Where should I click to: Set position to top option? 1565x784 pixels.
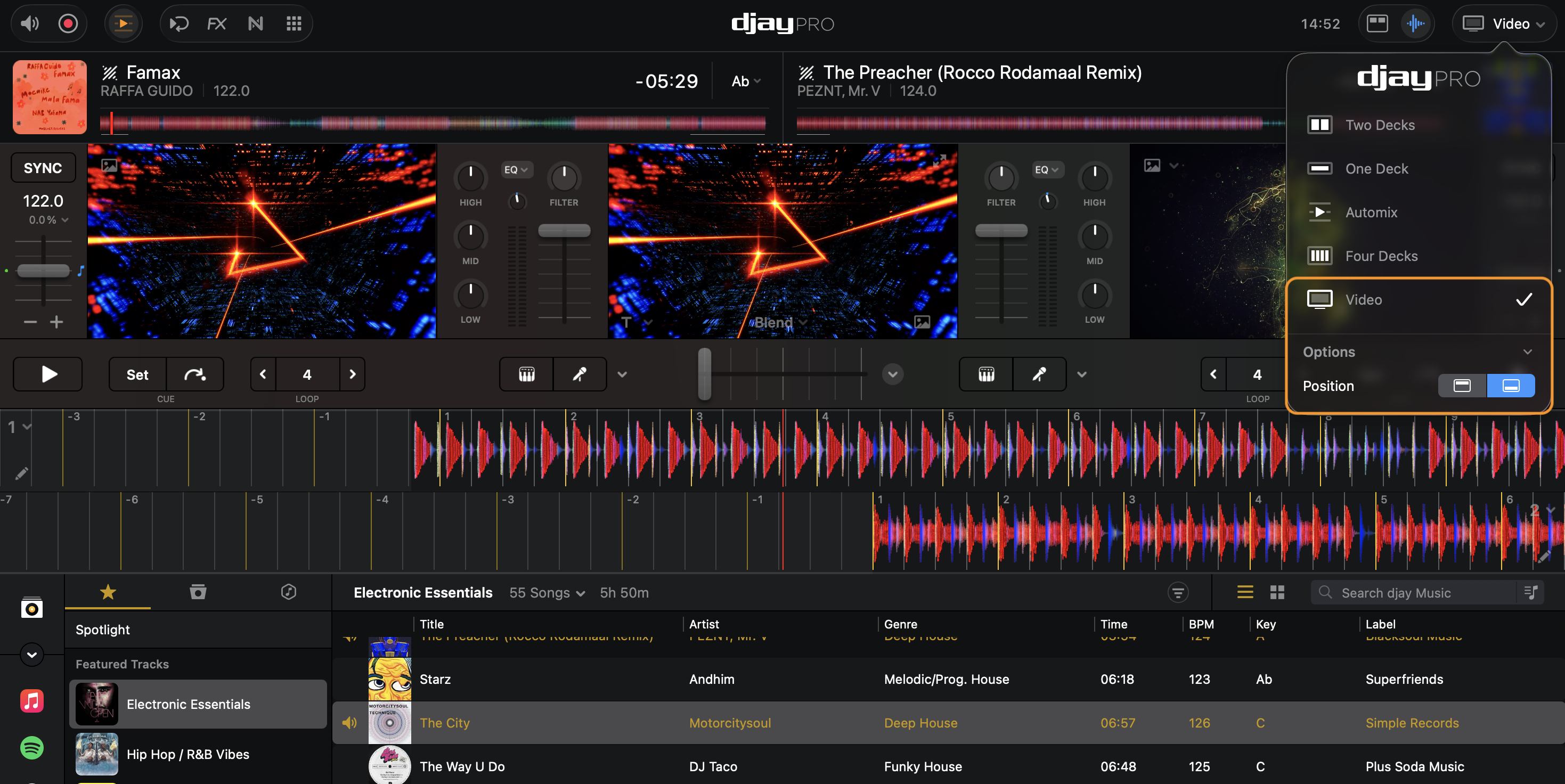coord(1462,386)
